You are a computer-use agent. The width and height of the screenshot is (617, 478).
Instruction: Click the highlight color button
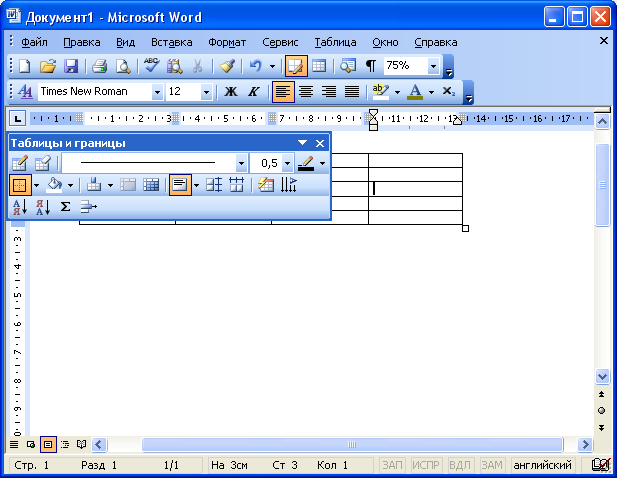[x=380, y=92]
